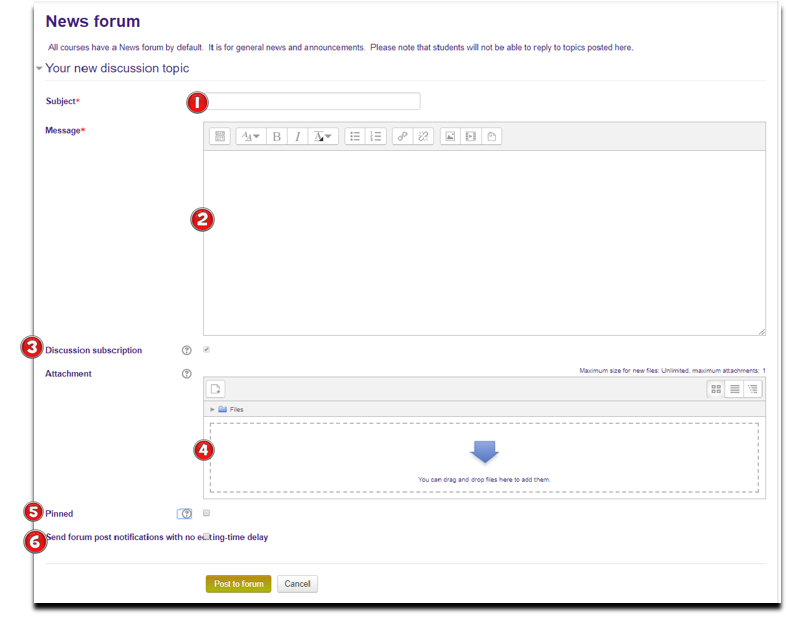Image resolution: width=786 pixels, height=617 pixels.
Task: Apply bold formatting in message editor
Action: [x=276, y=136]
